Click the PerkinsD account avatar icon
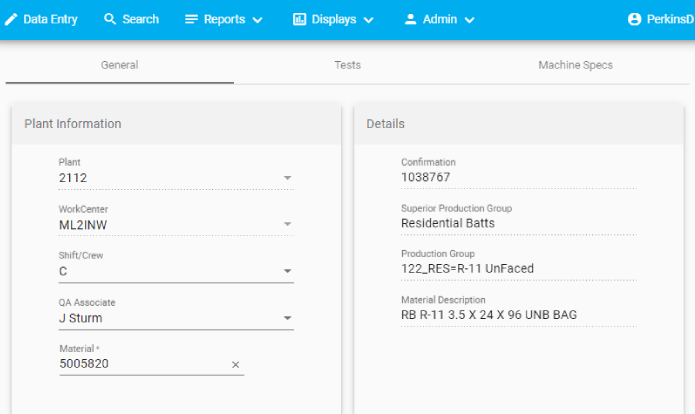Screen dimensions: 695x414 point(634,19)
